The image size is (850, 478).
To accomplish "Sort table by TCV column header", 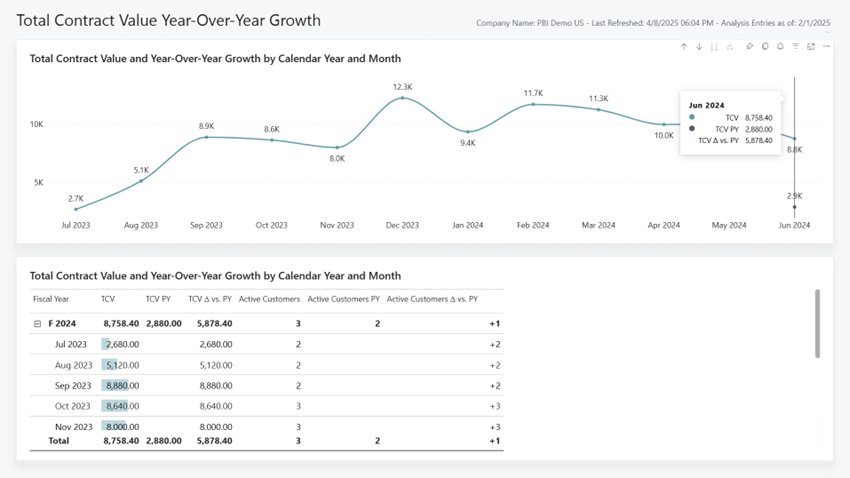I will tap(108, 299).
